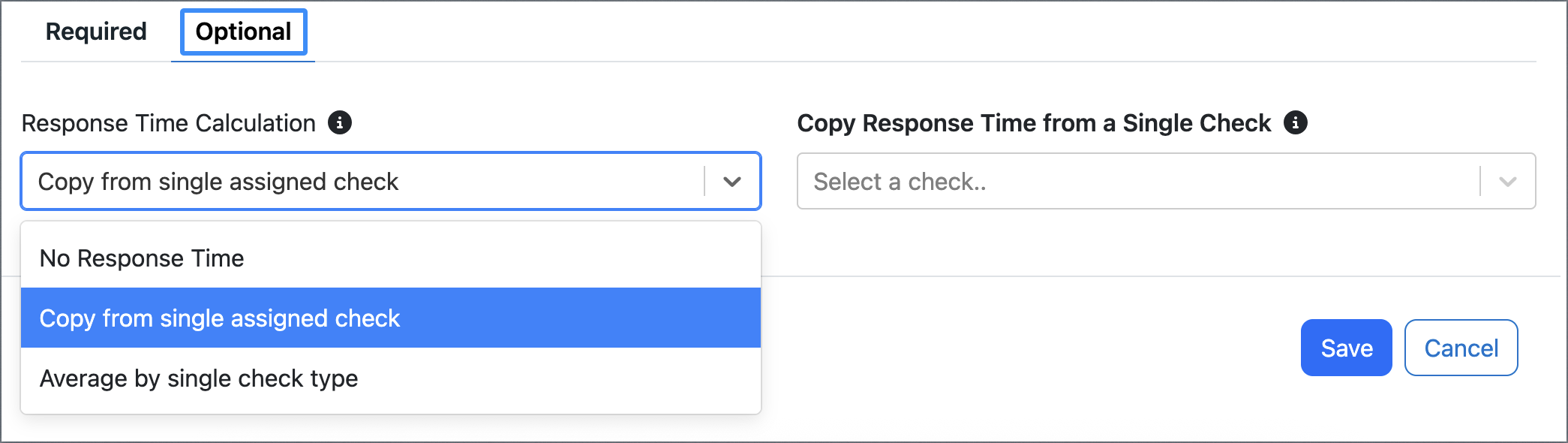Click the Save button

(x=1347, y=348)
